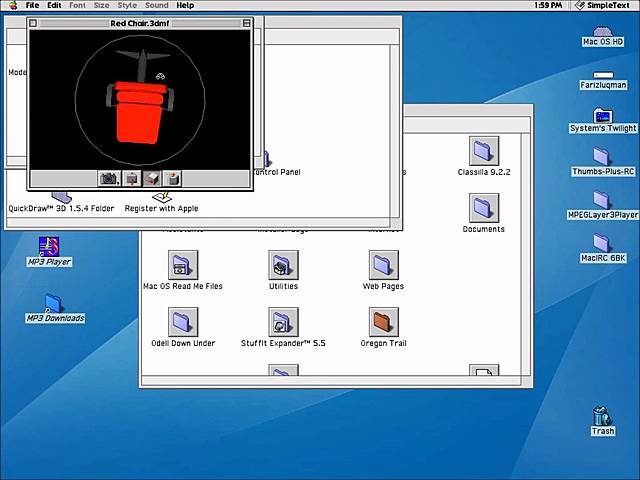Select the distance (dolly) tool in the 3D viewer

(131, 179)
